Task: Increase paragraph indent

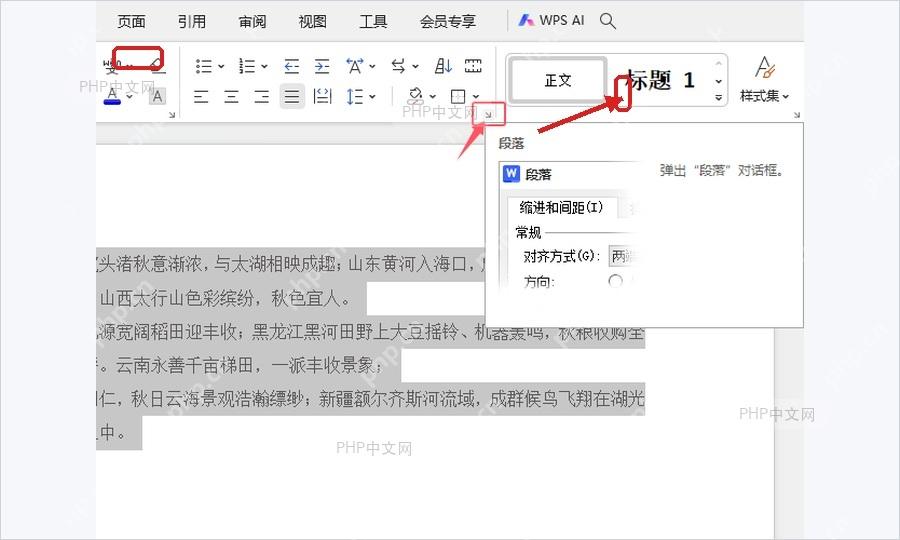Action: point(322,67)
